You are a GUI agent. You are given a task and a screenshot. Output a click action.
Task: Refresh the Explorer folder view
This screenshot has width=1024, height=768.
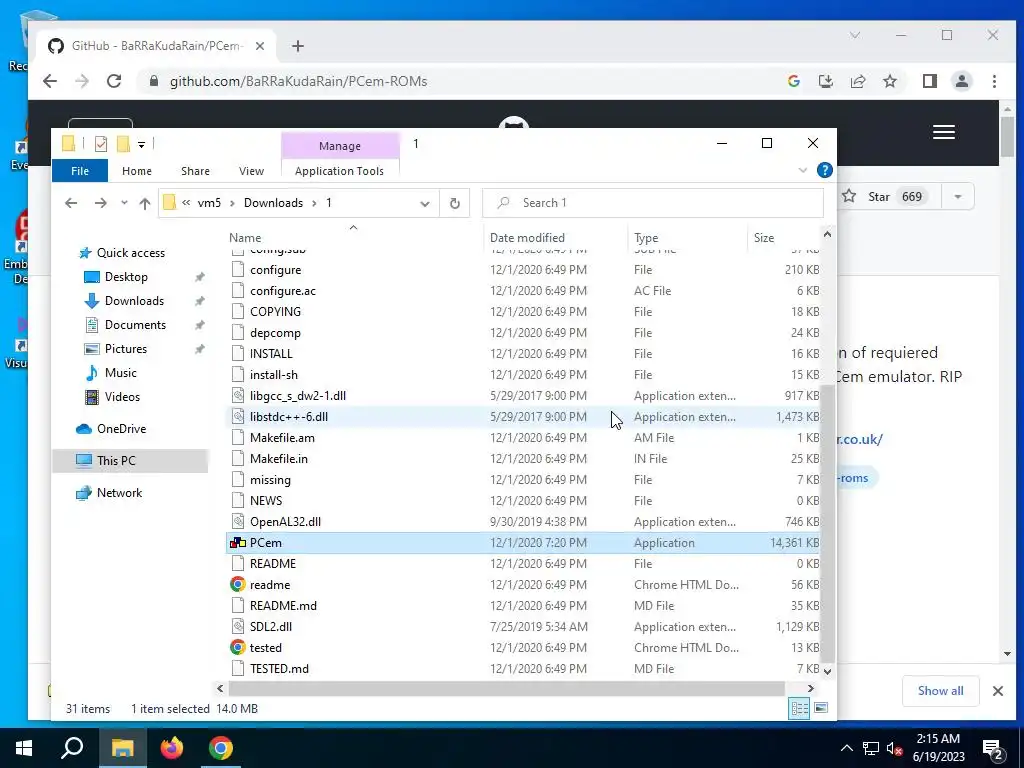(455, 203)
